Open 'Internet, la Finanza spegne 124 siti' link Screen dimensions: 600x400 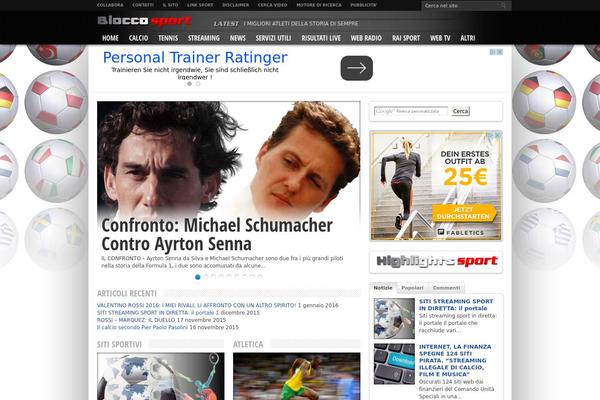tap(455, 360)
